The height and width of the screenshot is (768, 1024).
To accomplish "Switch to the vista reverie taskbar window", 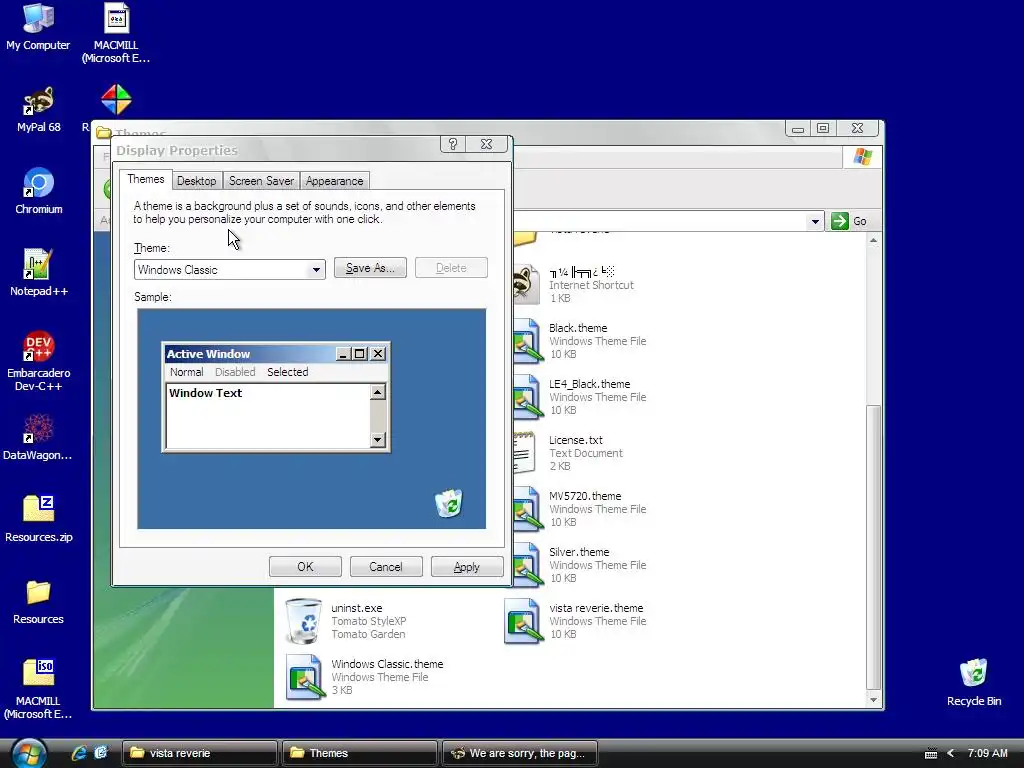I will [200, 753].
